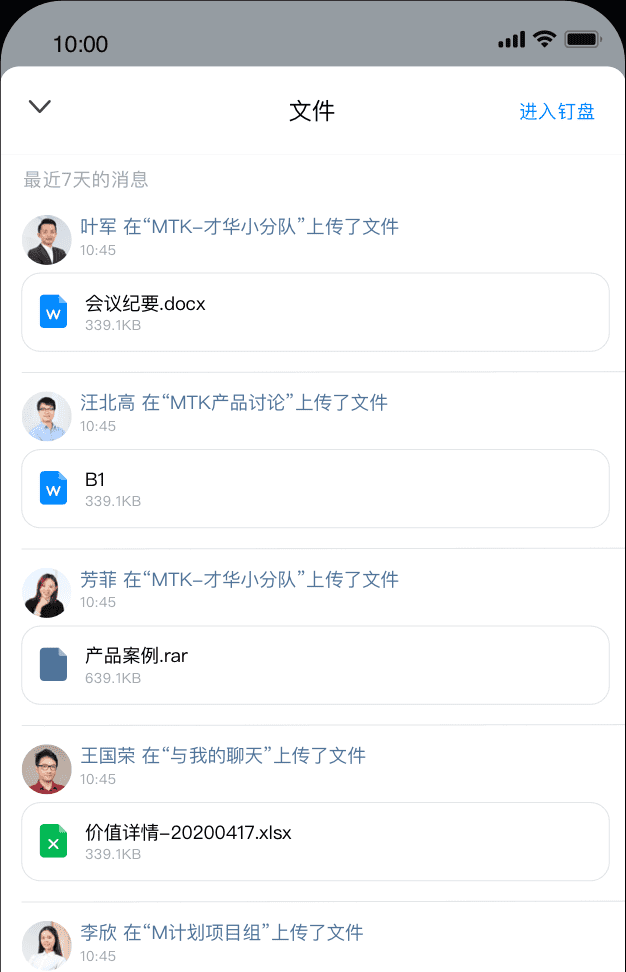Click the archive file icon for 产品案例.rar
Screen dimensions: 626x972
(x=54, y=664)
